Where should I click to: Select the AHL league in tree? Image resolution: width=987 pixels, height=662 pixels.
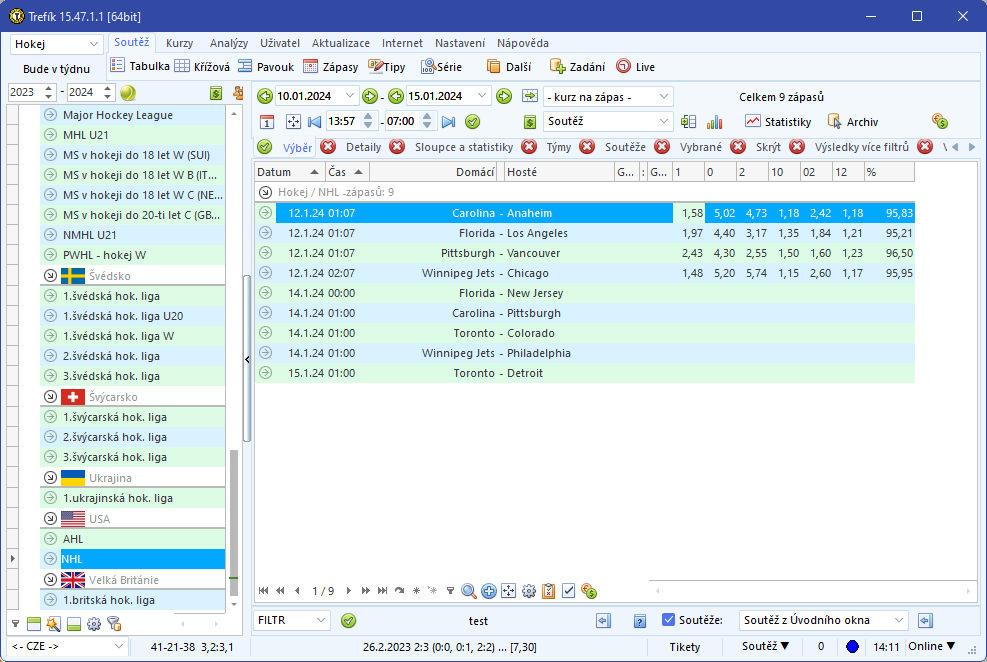[x=133, y=539]
